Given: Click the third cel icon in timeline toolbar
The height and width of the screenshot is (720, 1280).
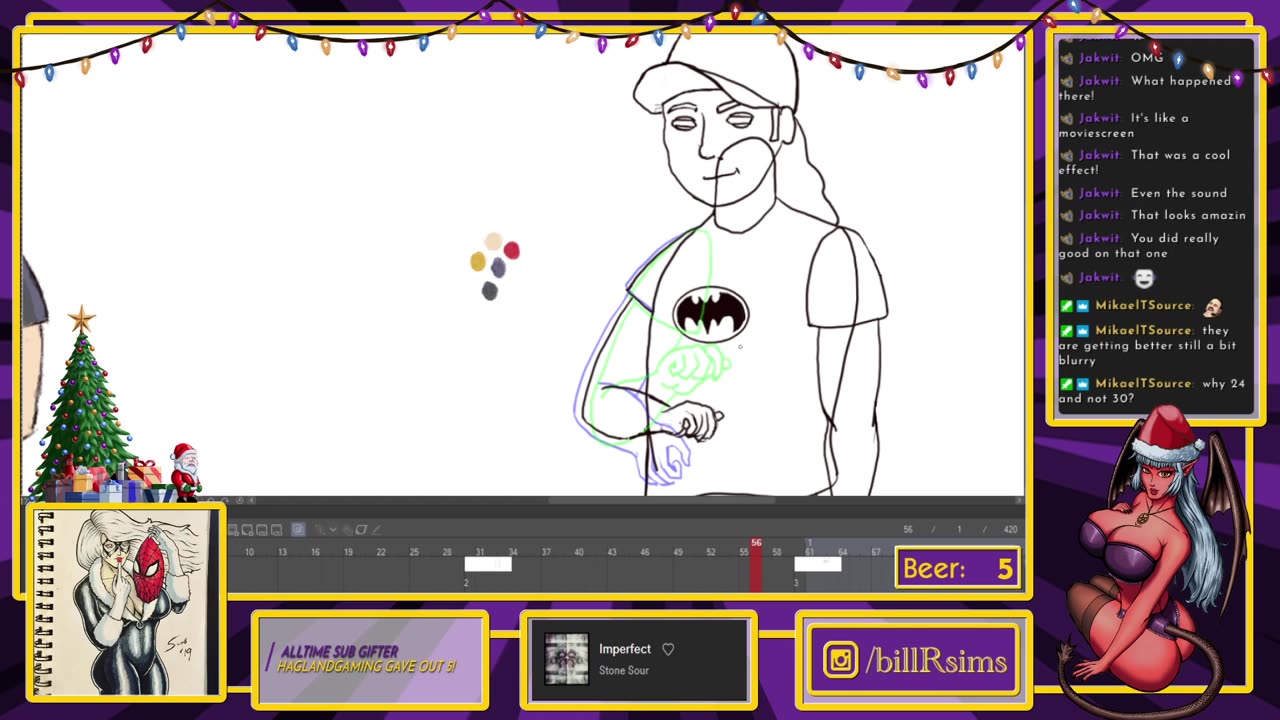Looking at the screenshot, I should tap(261, 530).
